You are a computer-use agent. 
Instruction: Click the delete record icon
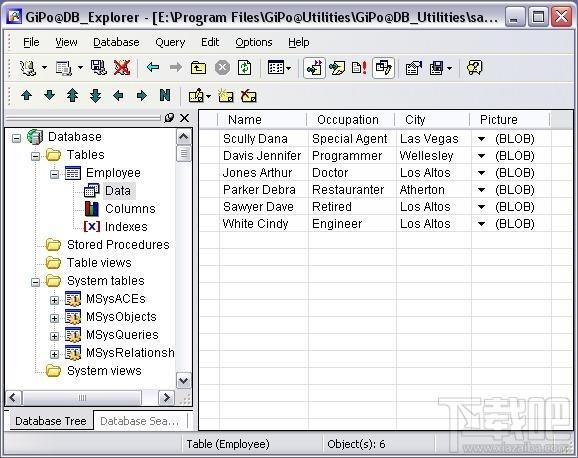[249, 96]
